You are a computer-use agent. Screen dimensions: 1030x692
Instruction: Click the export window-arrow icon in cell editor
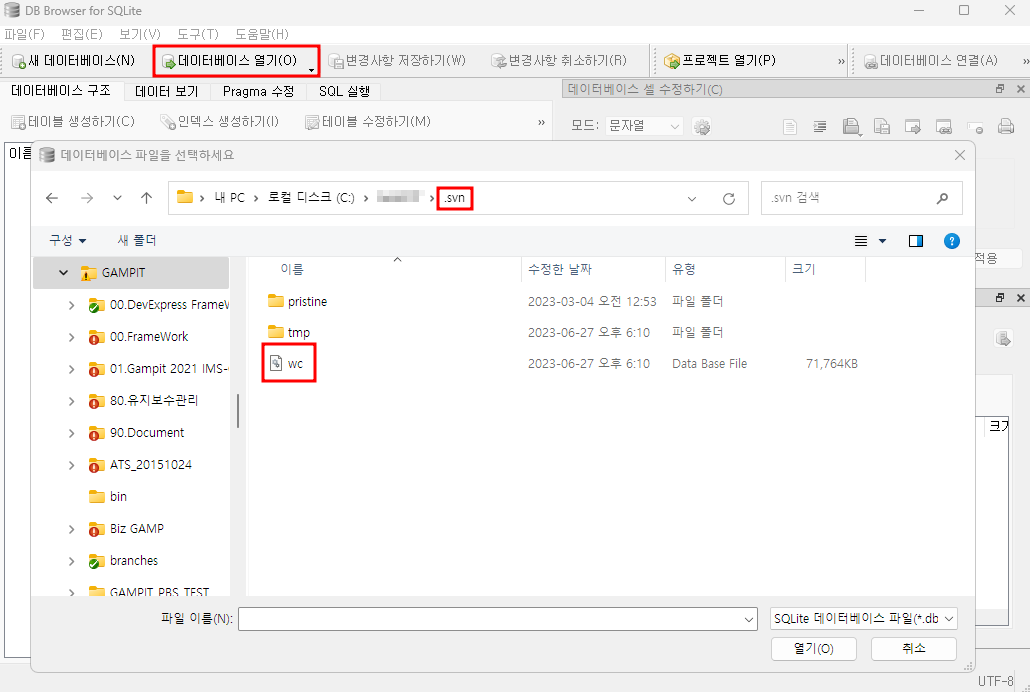coord(912,127)
